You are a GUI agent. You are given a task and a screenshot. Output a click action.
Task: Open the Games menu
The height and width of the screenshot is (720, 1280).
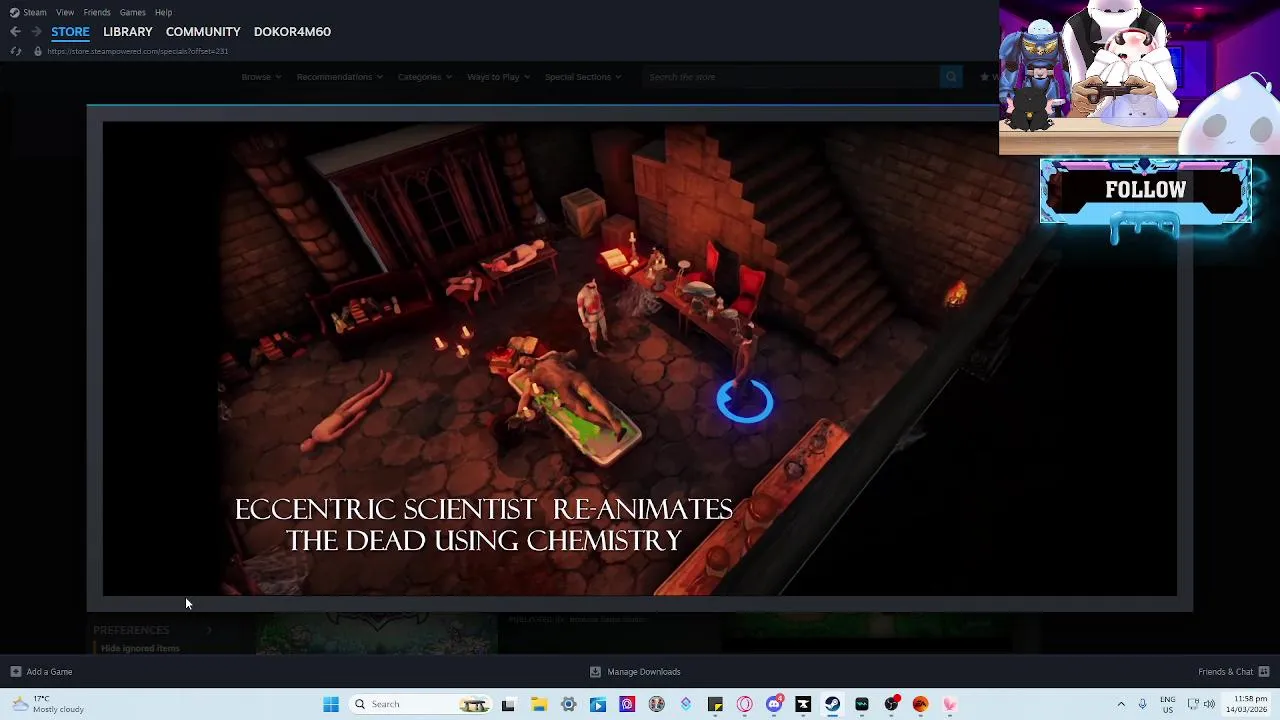click(133, 12)
